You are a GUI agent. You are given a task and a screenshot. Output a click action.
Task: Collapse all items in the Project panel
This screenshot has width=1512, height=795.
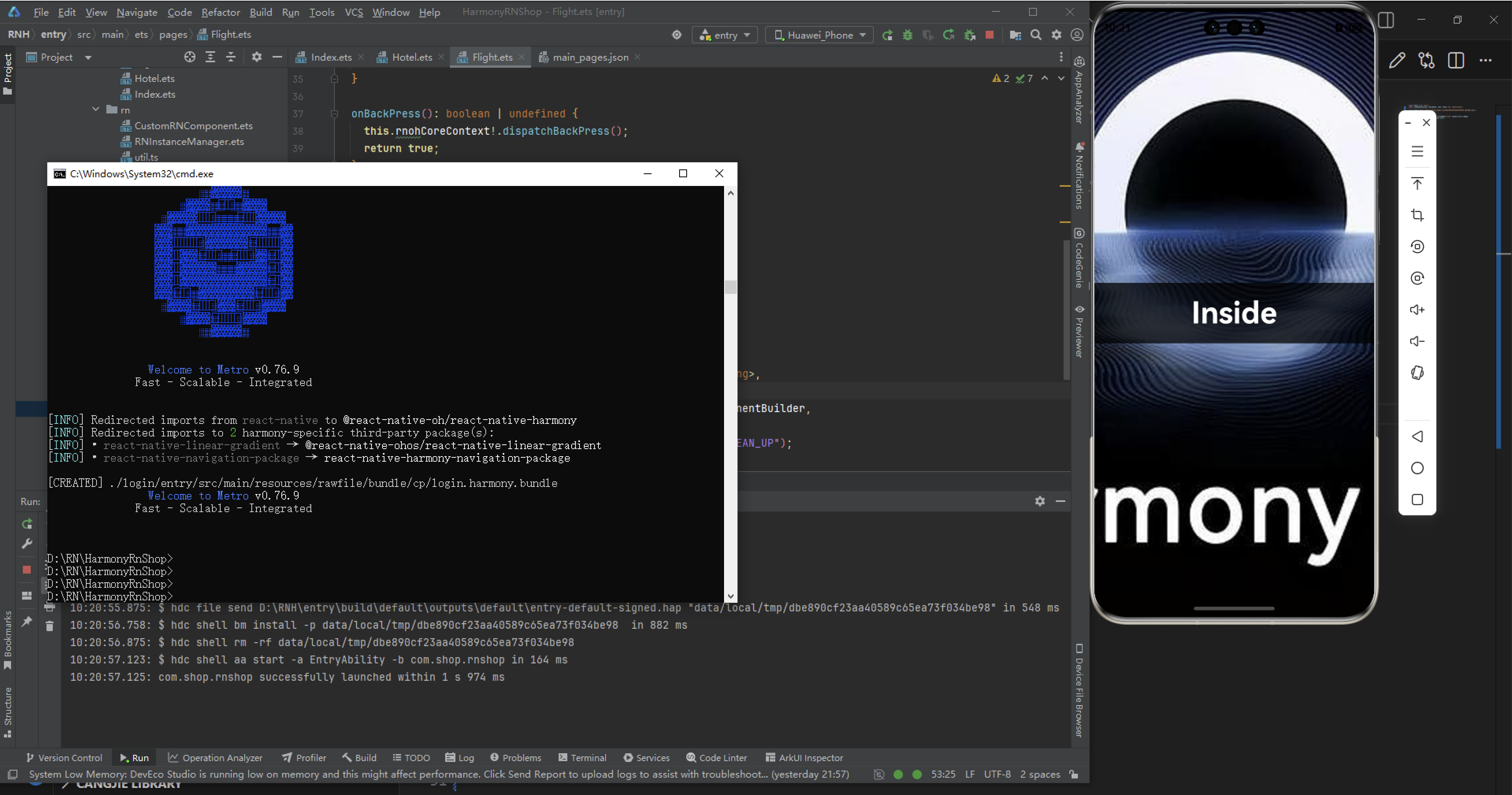coord(231,57)
